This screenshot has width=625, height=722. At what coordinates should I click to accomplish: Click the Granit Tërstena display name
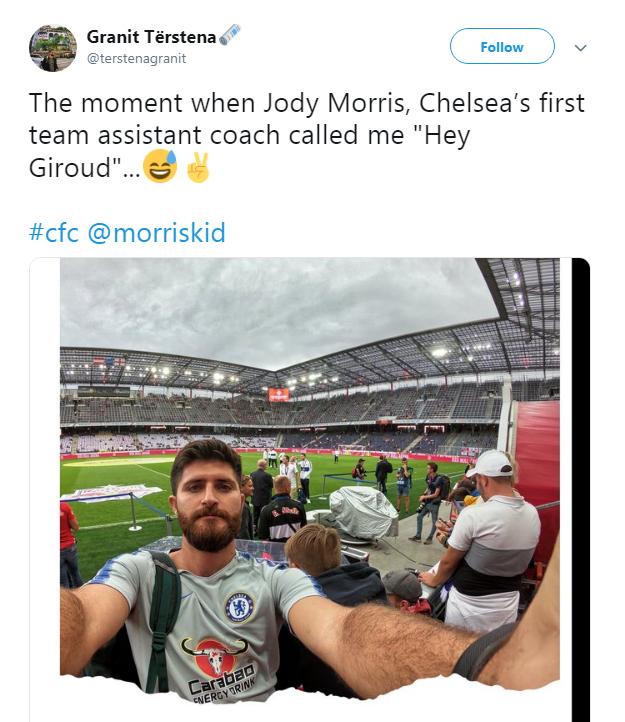click(151, 37)
